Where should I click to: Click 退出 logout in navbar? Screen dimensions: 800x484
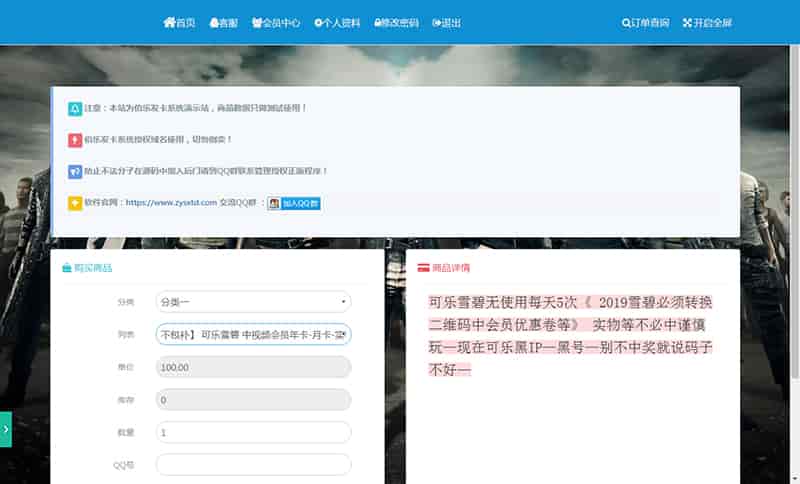coord(446,23)
